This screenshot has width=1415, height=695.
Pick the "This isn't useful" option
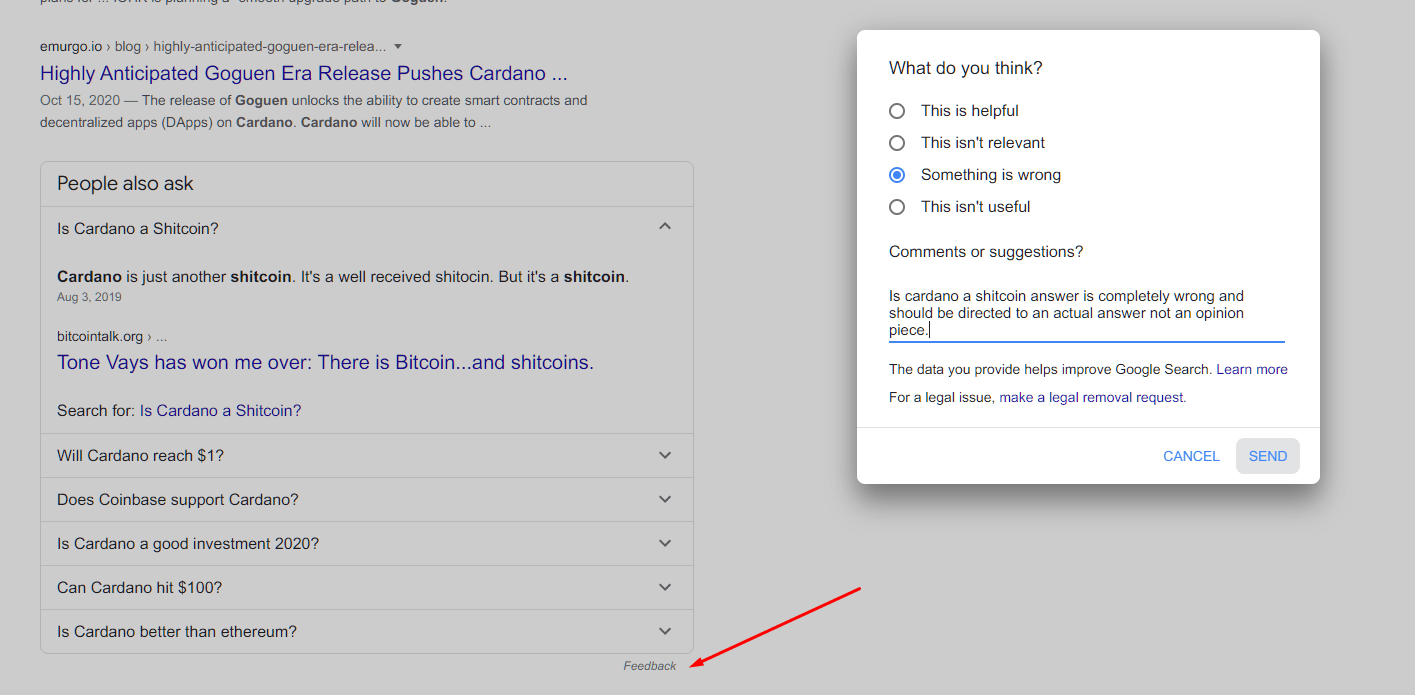pyautogui.click(x=897, y=207)
